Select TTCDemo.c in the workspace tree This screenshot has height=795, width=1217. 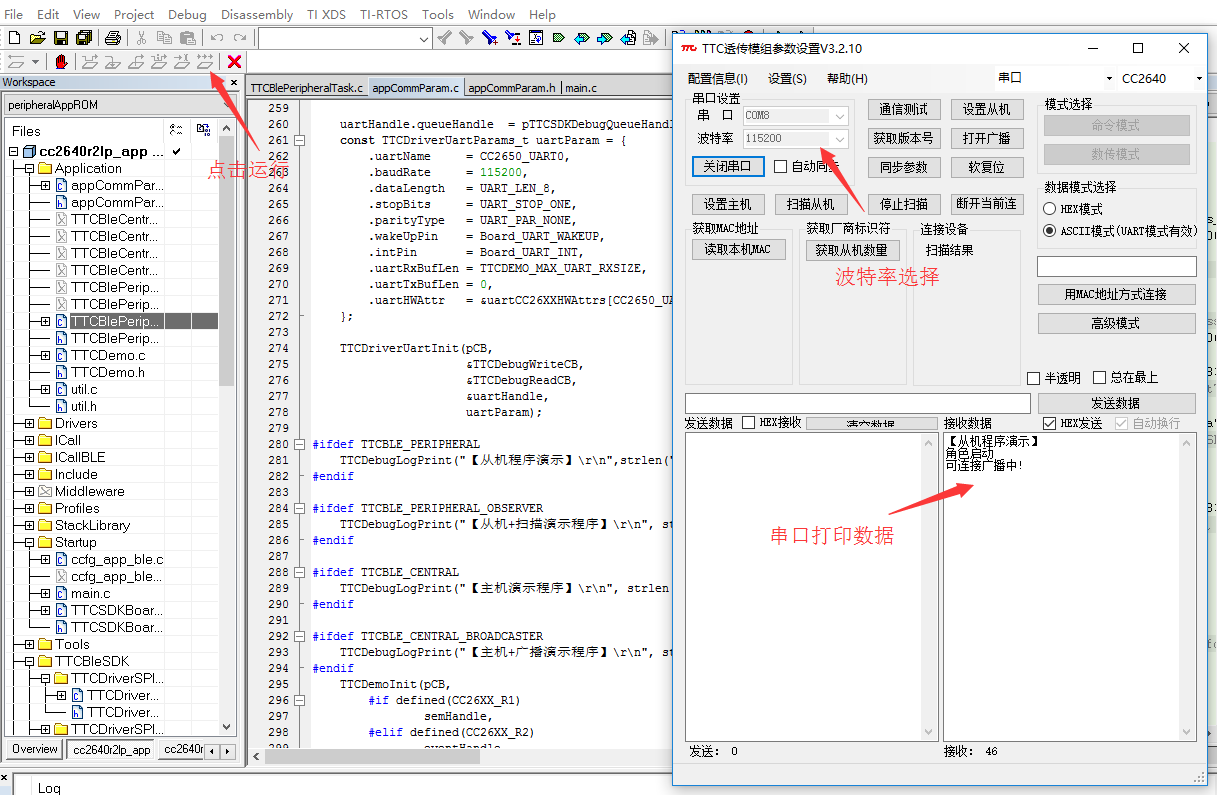(x=108, y=355)
